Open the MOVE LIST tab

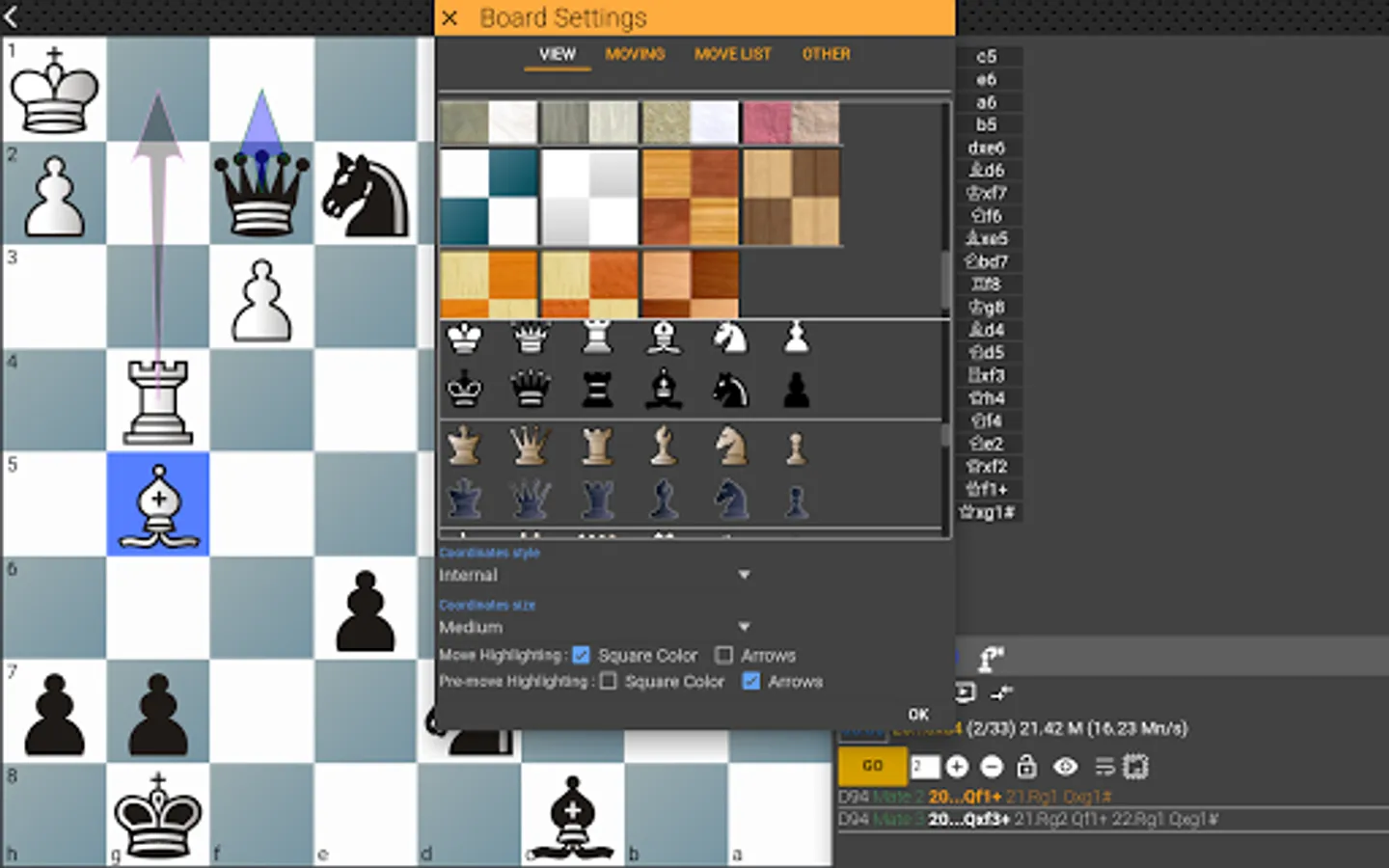[733, 54]
